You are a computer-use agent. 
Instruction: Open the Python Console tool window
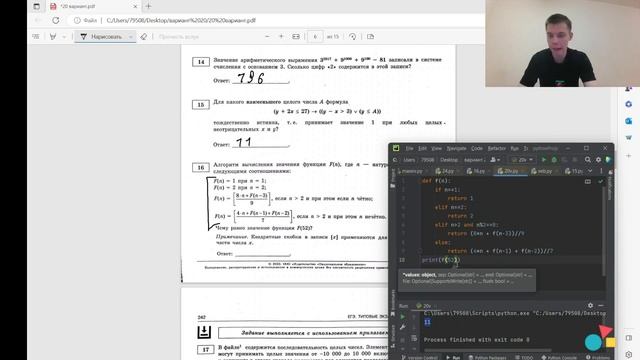click(559, 358)
